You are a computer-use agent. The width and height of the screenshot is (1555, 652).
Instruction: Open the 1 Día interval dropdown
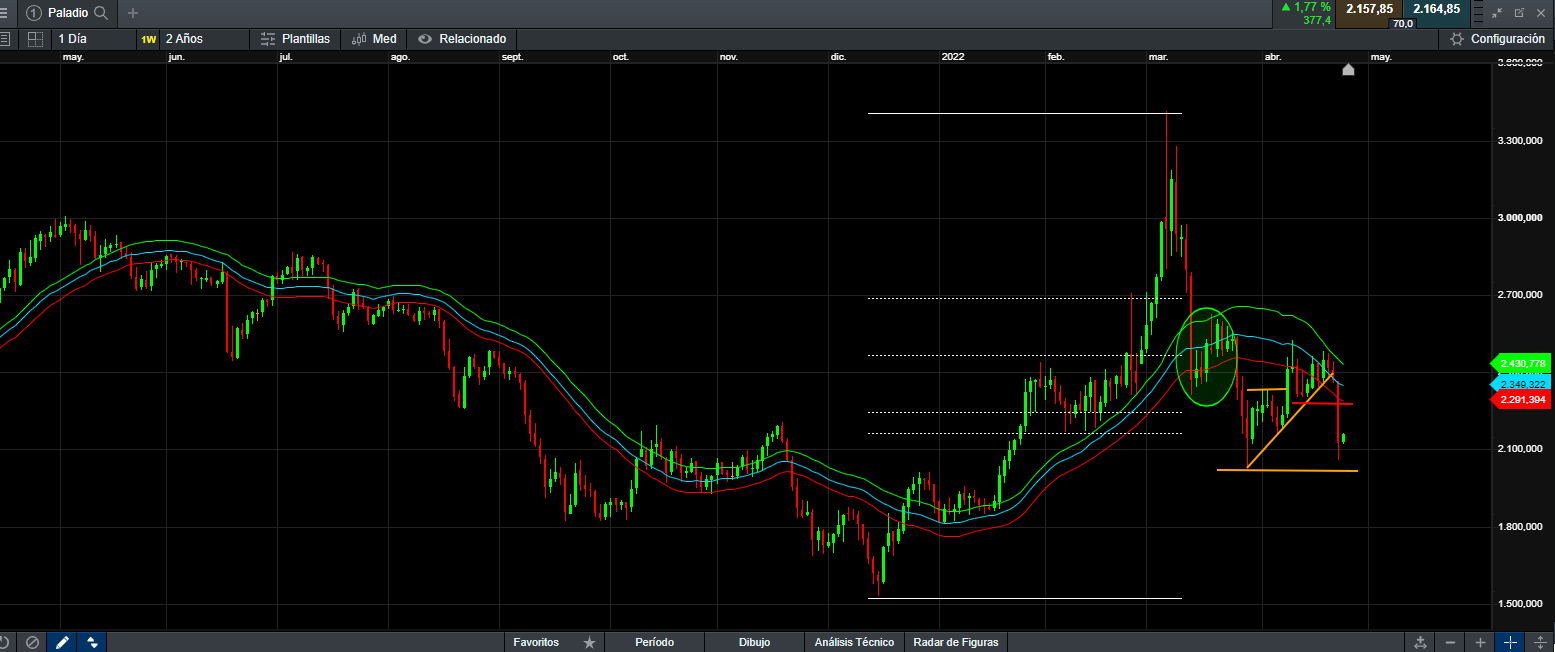pos(92,39)
